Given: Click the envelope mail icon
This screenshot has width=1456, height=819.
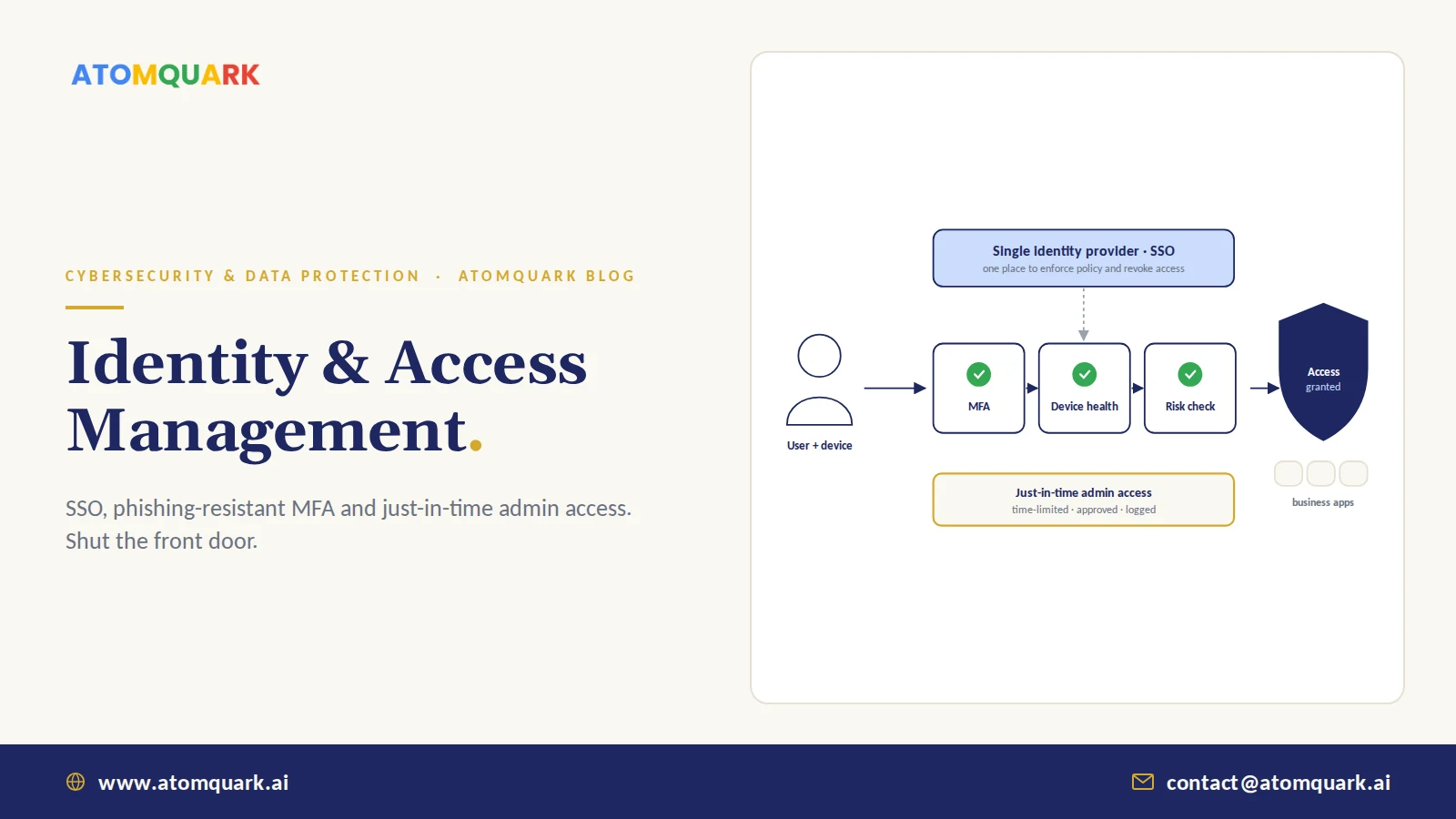Looking at the screenshot, I should pos(1143,782).
